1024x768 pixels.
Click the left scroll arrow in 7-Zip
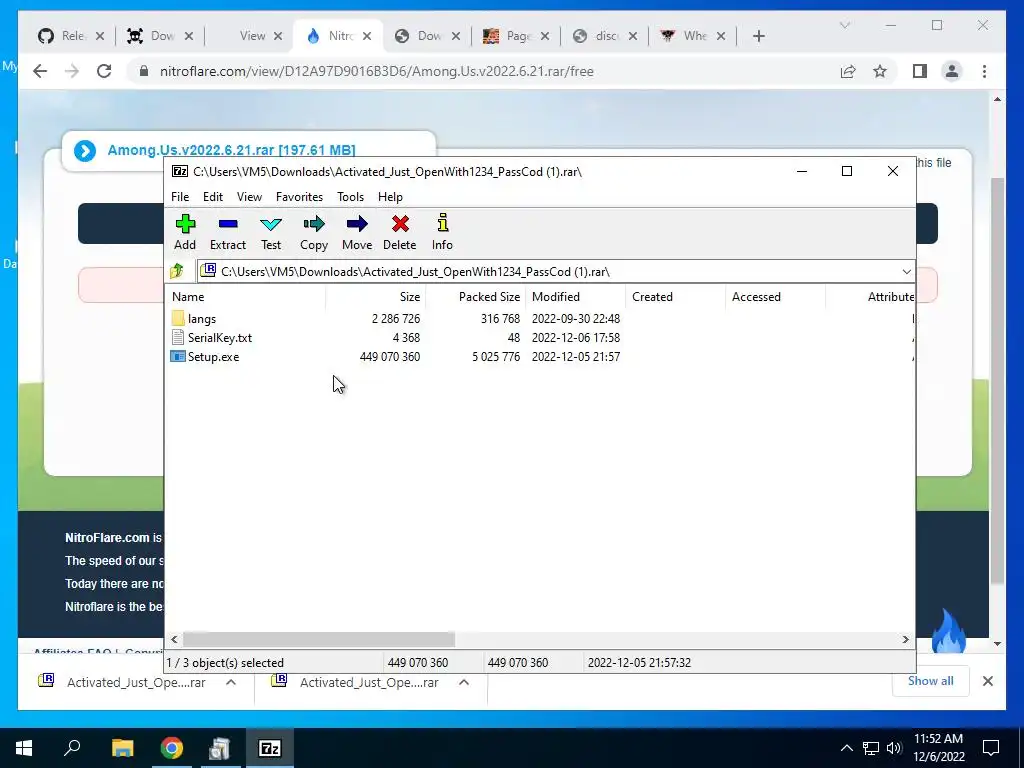coord(174,639)
